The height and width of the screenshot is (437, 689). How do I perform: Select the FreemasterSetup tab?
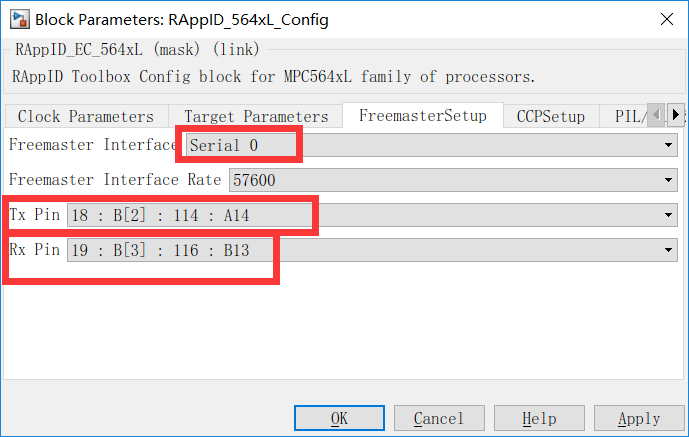coord(422,115)
